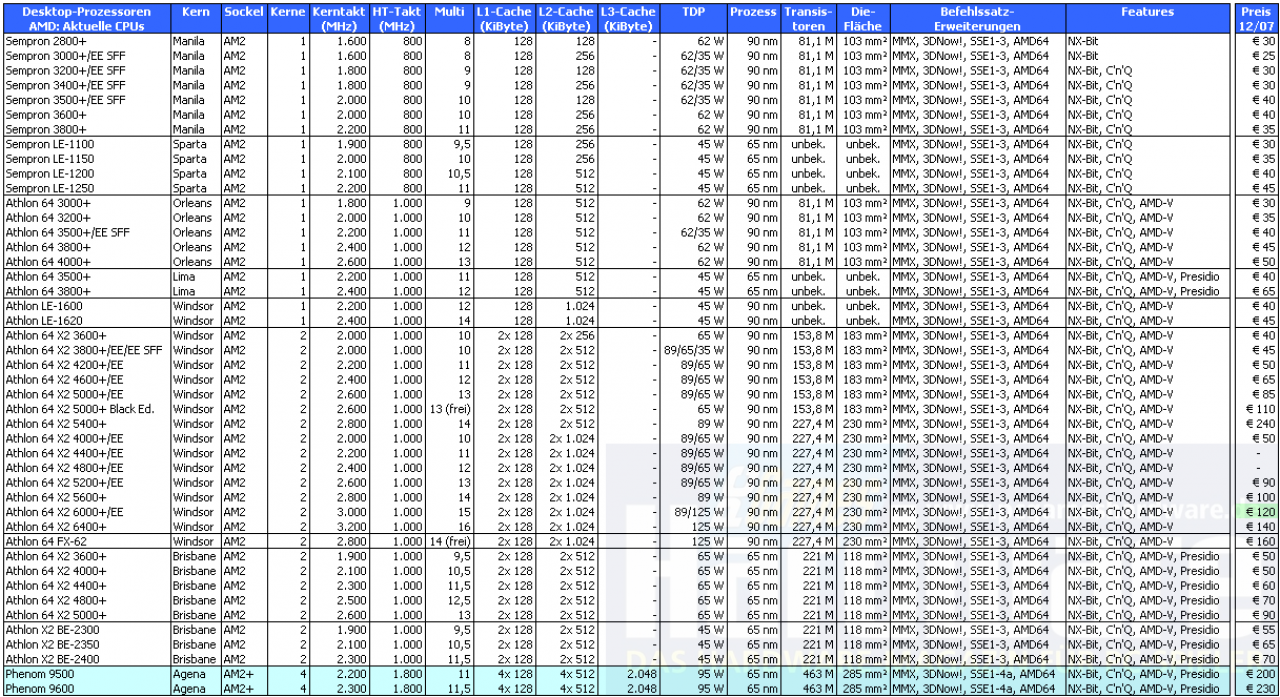Click the '463 M' transistor cell in Phenom 9500 row
The width and height of the screenshot is (1280, 697).
coord(817,675)
